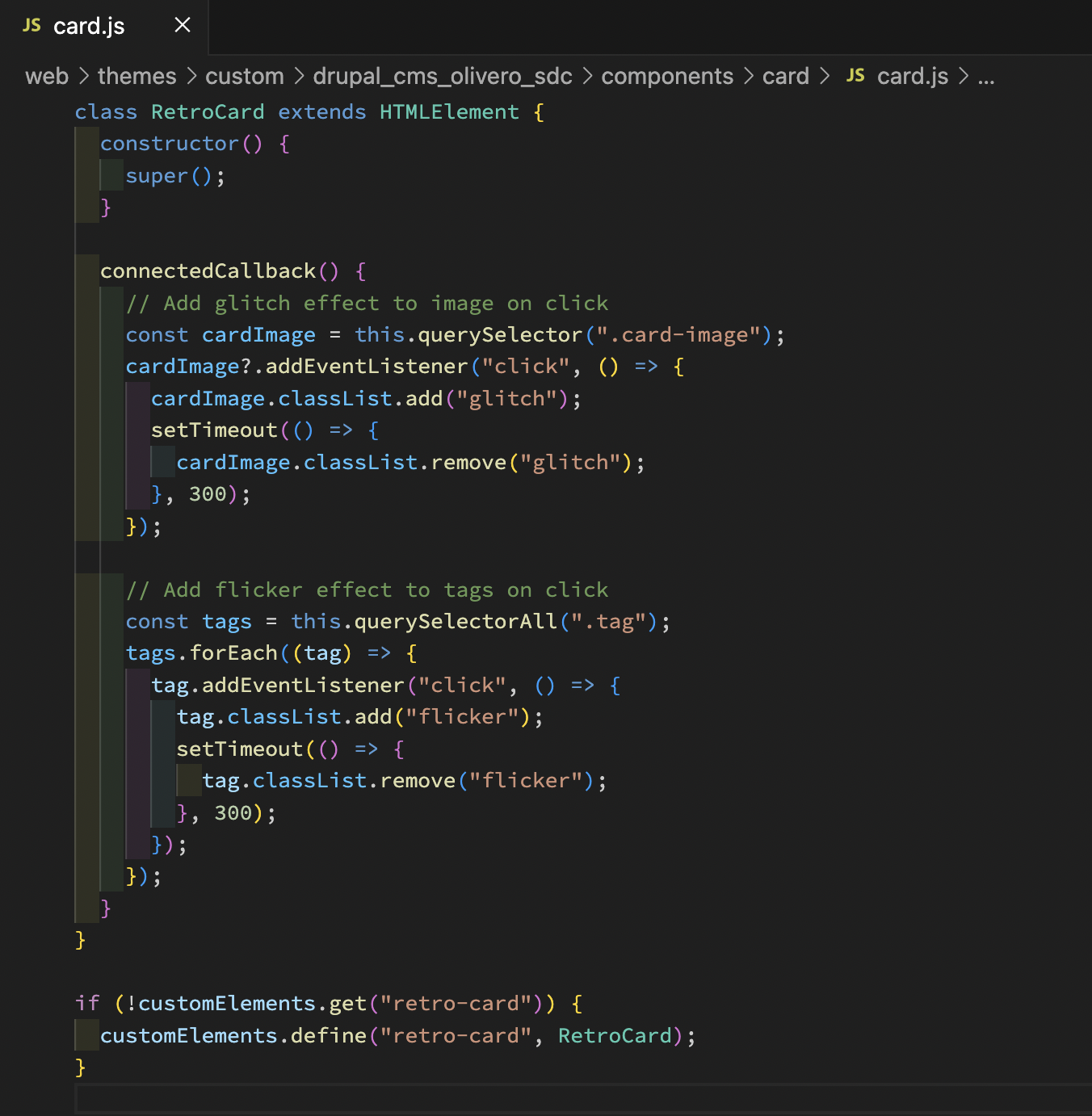The height and width of the screenshot is (1116, 1092).
Task: Click 'RetroCard' argument in customElements.define
Action: (x=615, y=1036)
